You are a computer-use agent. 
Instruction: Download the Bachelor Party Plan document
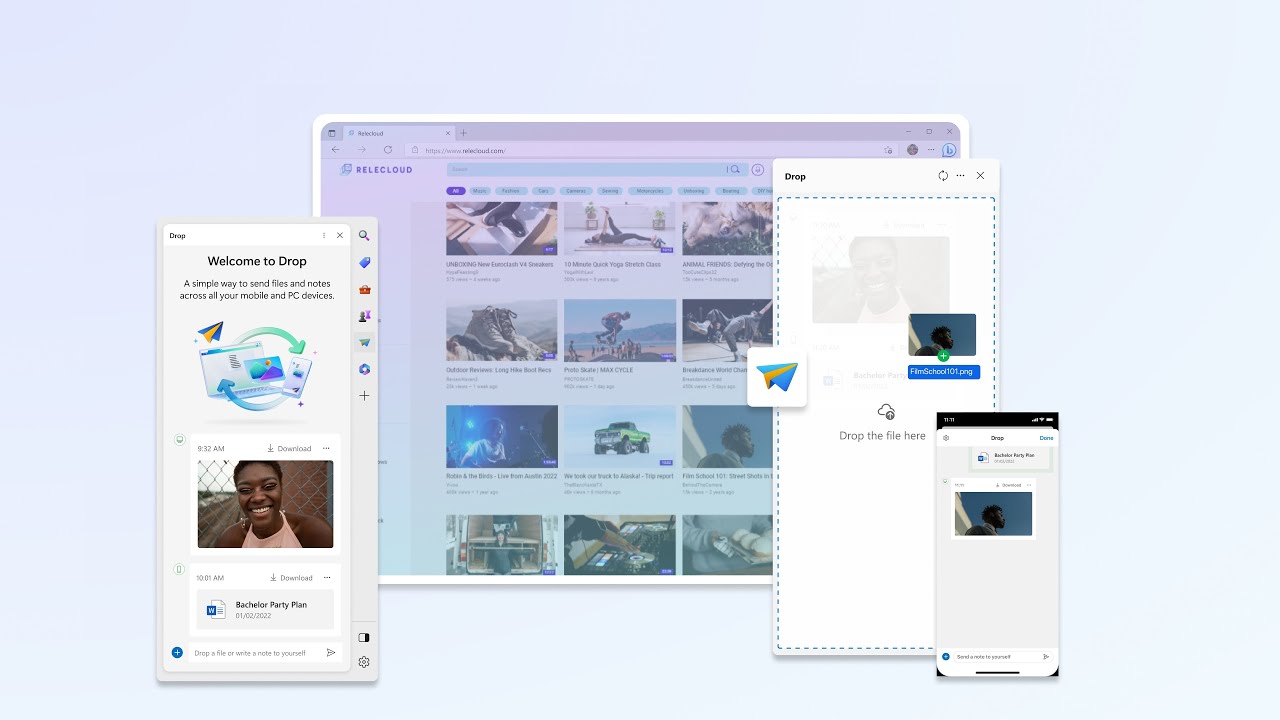tap(291, 577)
